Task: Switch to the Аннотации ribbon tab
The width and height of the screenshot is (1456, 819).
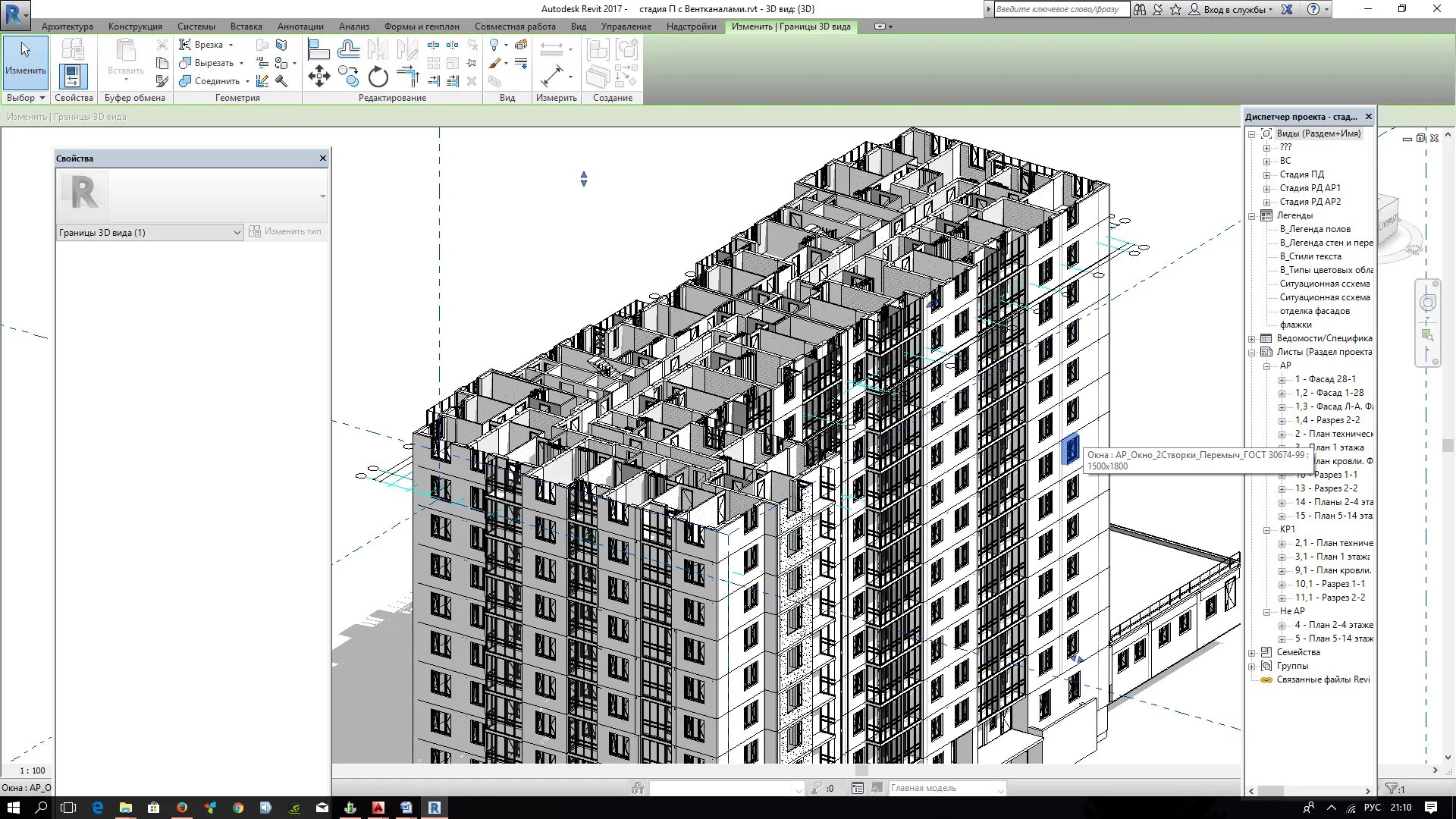Action: point(300,27)
